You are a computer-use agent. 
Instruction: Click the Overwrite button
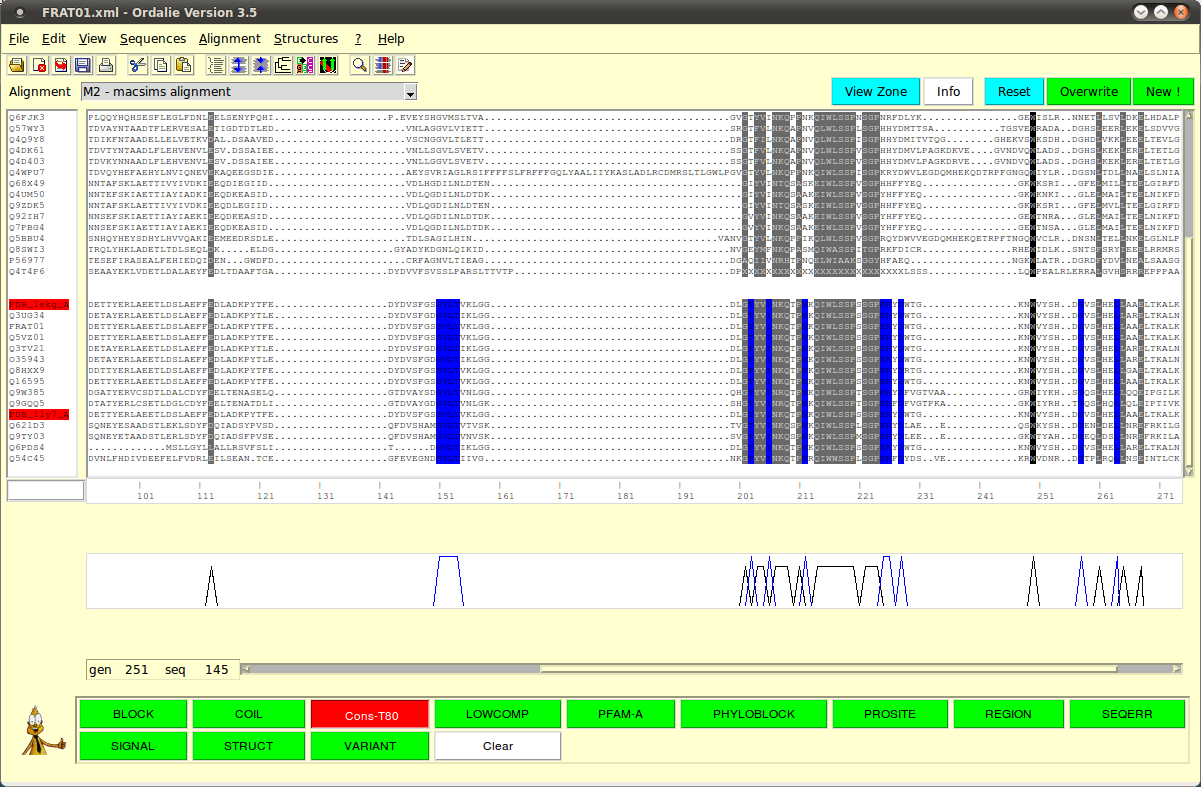click(1088, 92)
